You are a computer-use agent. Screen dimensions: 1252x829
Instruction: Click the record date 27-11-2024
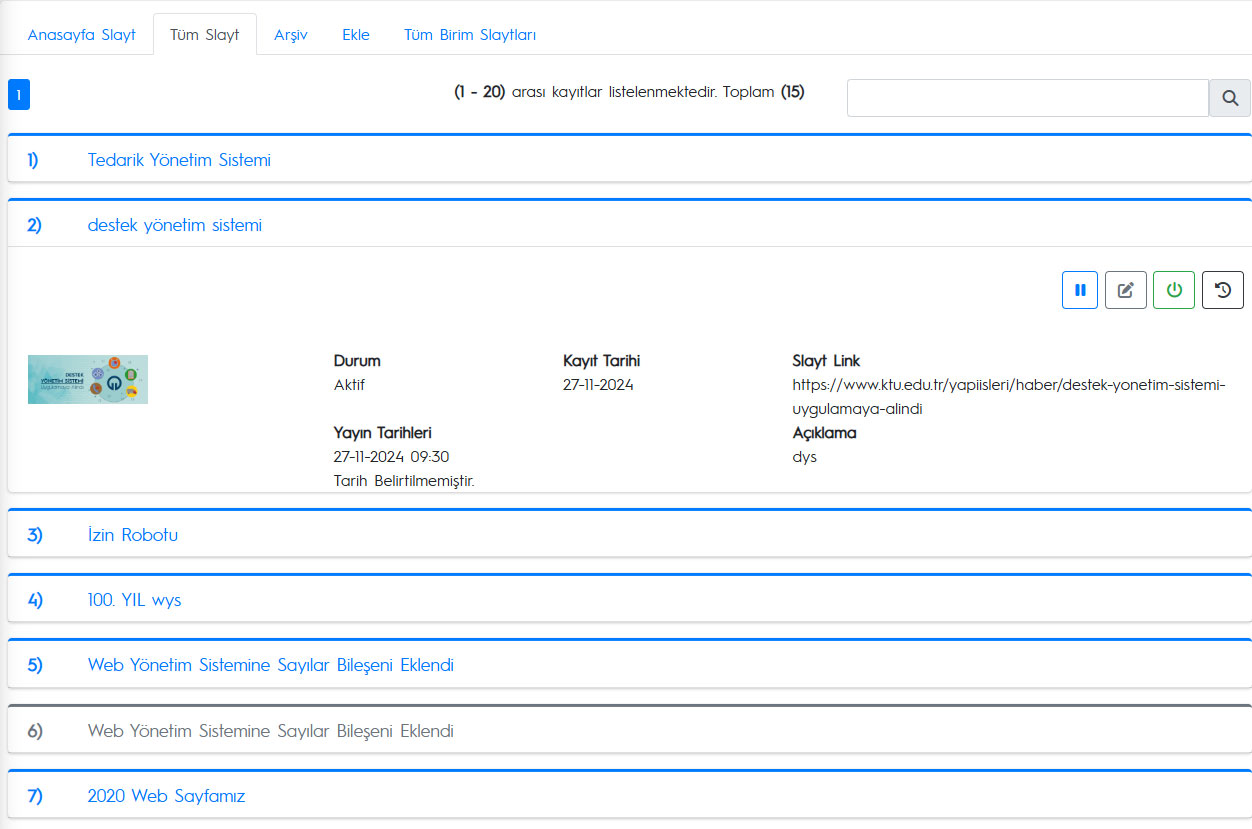pyautogui.click(x=598, y=384)
